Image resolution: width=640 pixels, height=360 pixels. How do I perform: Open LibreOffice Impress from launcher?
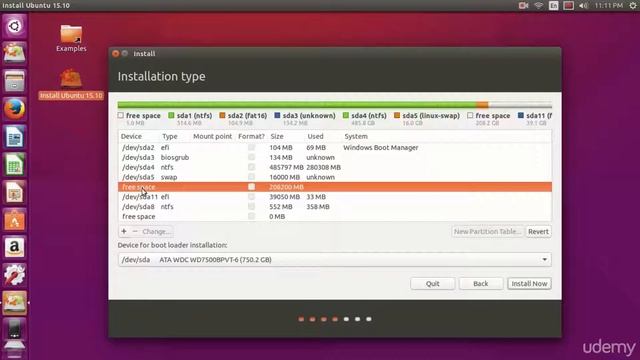tap(15, 192)
